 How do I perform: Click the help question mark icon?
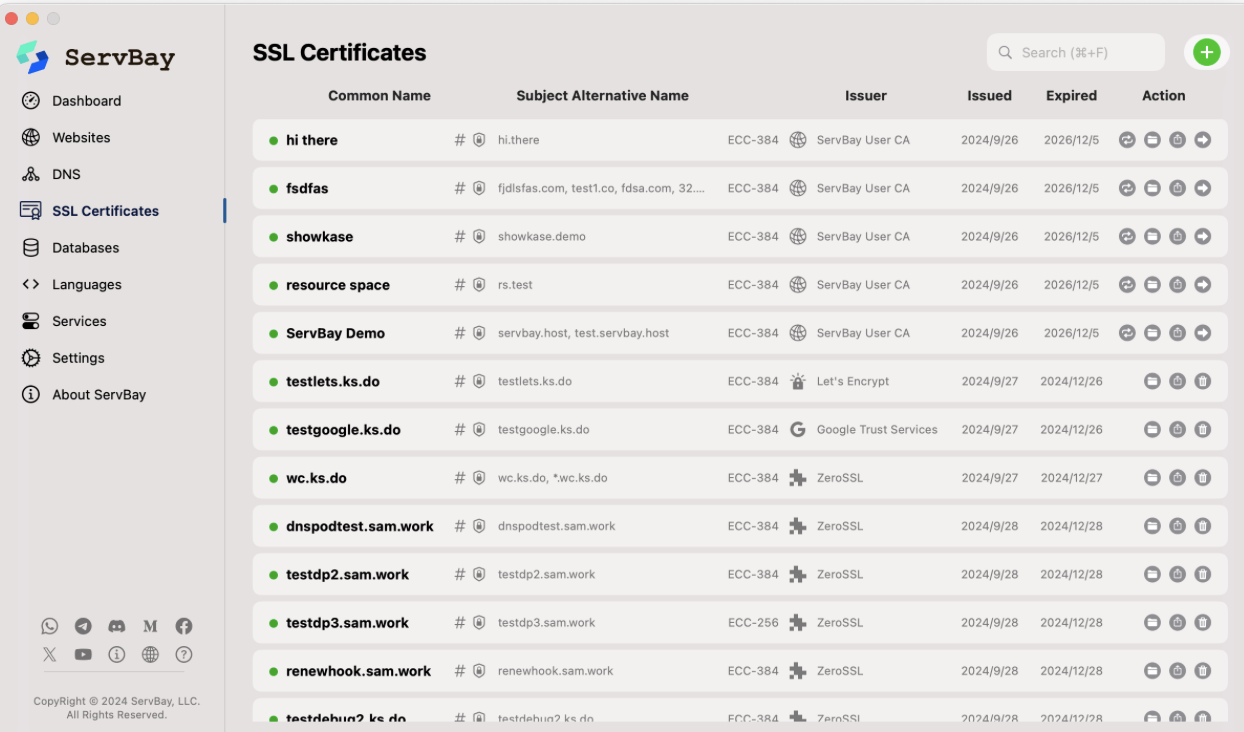[184, 655]
